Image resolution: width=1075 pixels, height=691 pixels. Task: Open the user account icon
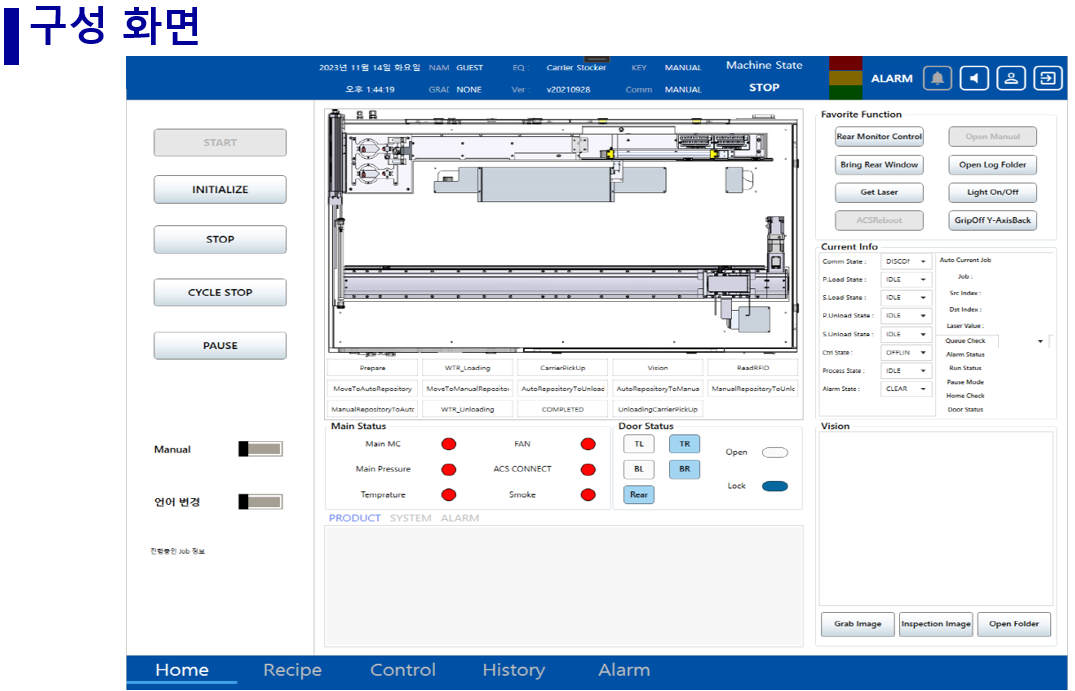pos(1011,78)
